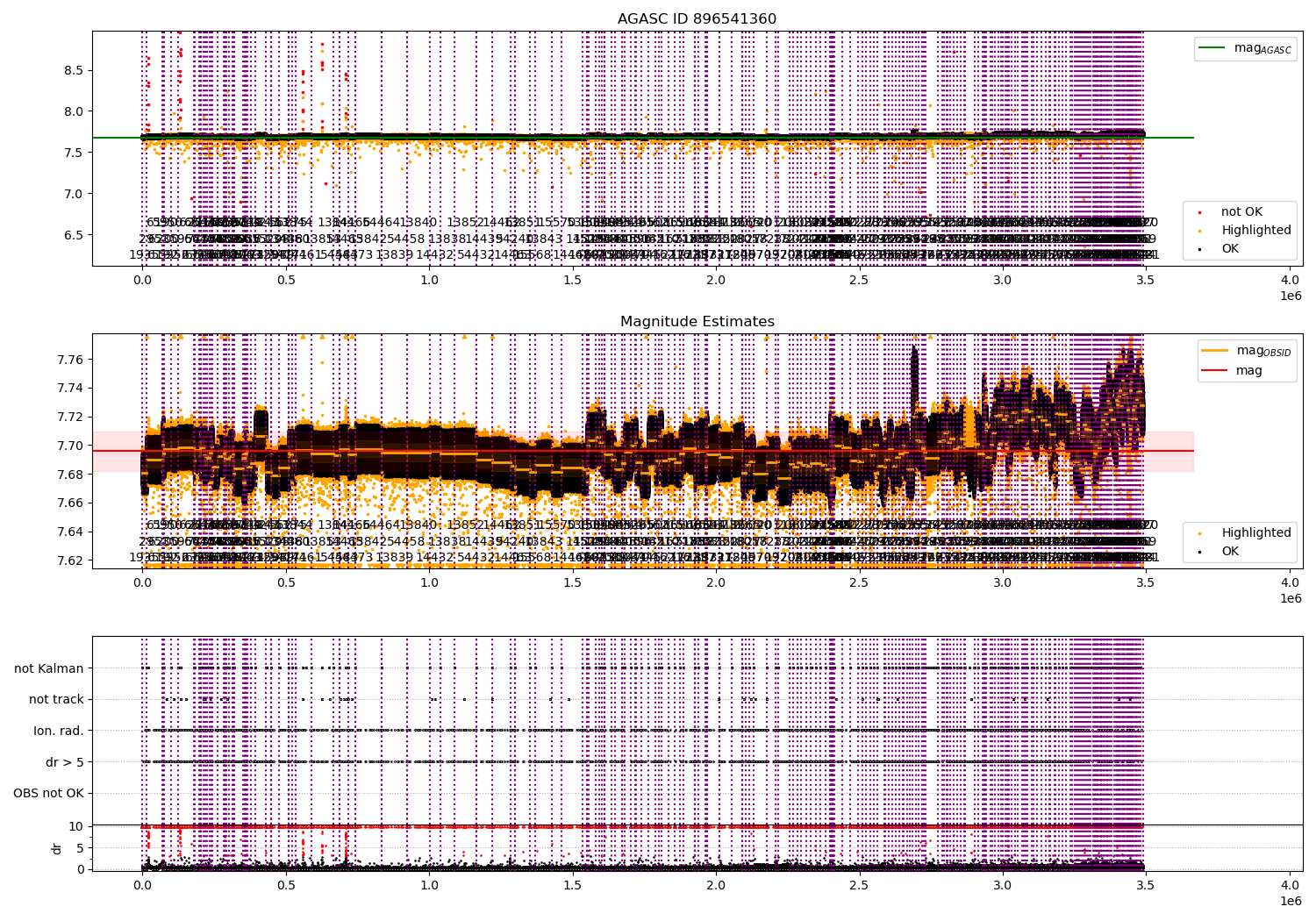The image size is (1316, 921).
Task: Click the '5' tick on the dr axis
Action: pos(80,847)
